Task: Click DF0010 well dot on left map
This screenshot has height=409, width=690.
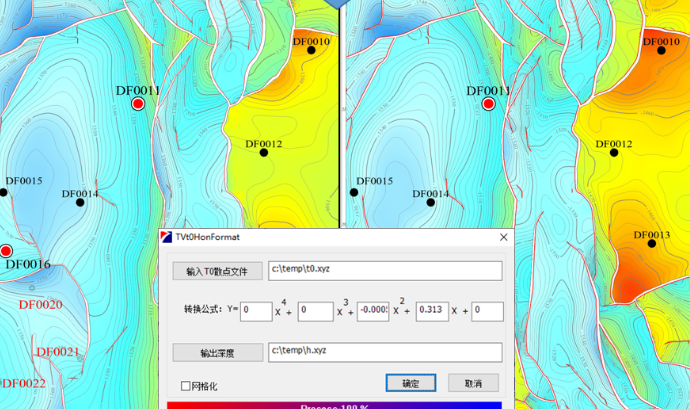Action: click(x=312, y=51)
